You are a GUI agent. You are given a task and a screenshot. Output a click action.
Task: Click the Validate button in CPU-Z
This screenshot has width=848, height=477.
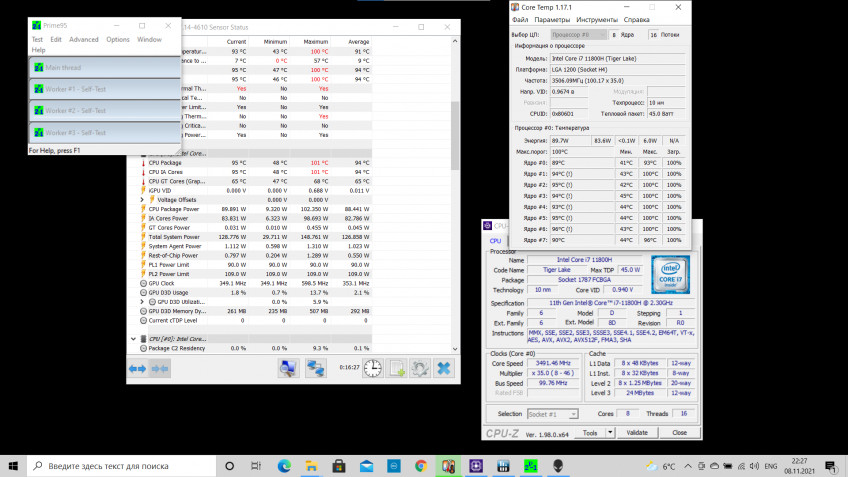coord(637,433)
